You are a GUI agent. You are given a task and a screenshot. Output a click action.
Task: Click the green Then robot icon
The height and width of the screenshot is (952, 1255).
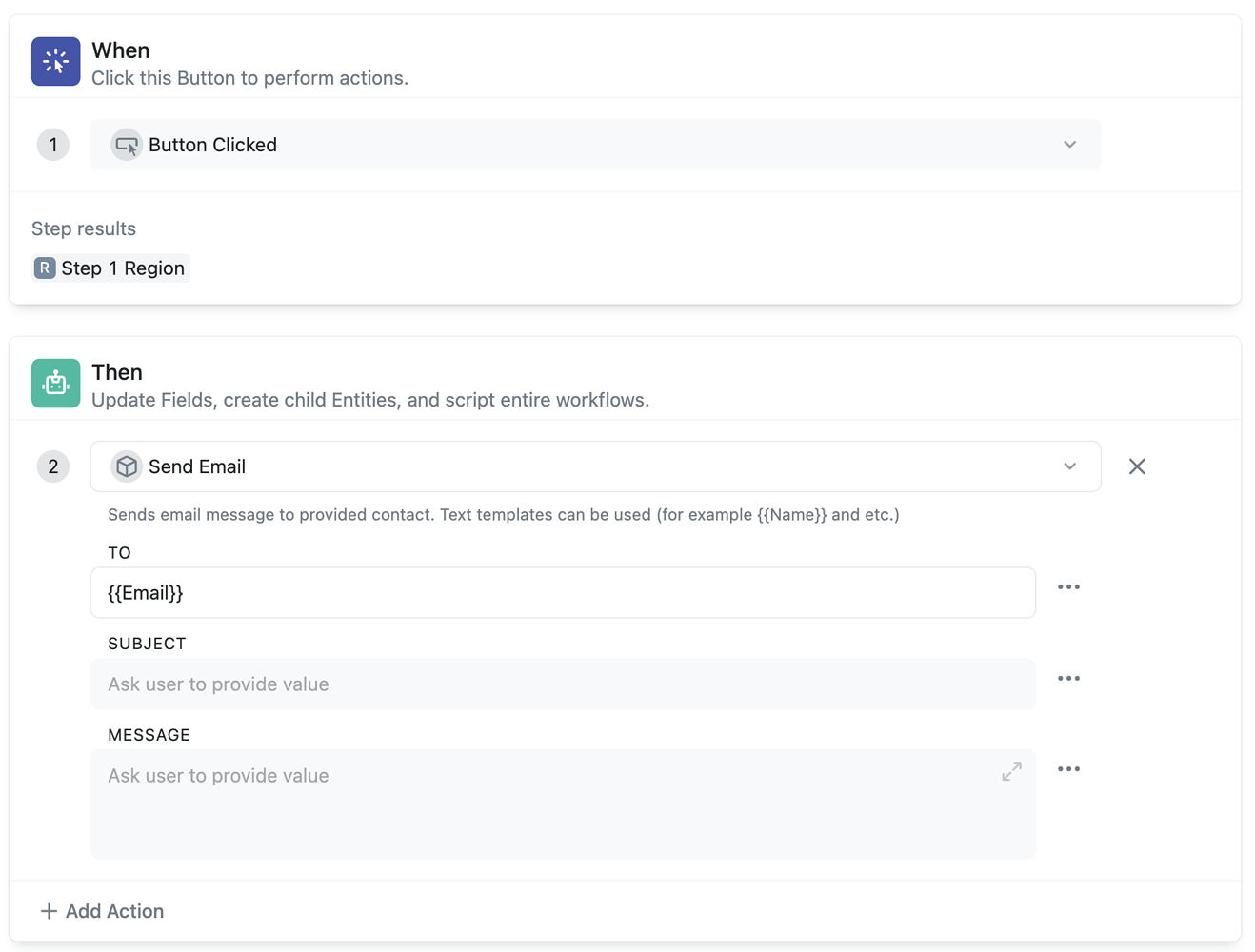point(55,384)
